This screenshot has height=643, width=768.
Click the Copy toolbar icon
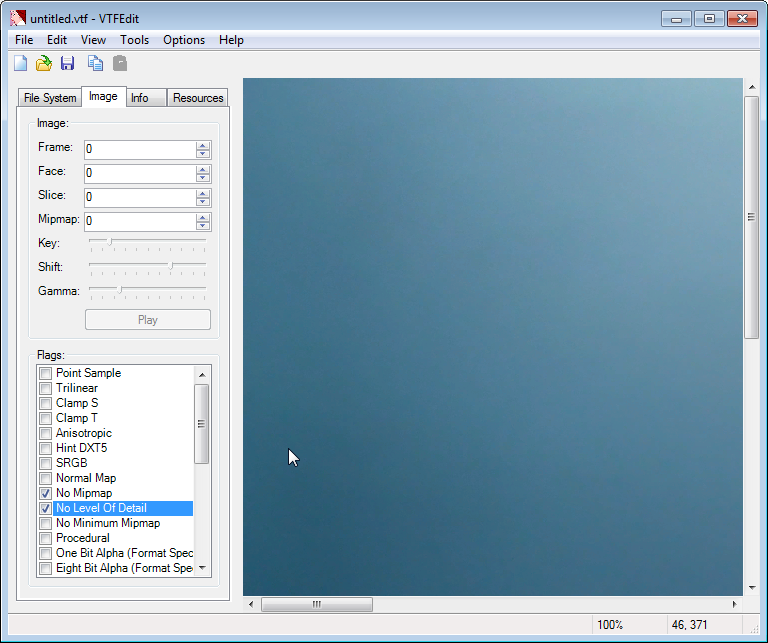[96, 64]
